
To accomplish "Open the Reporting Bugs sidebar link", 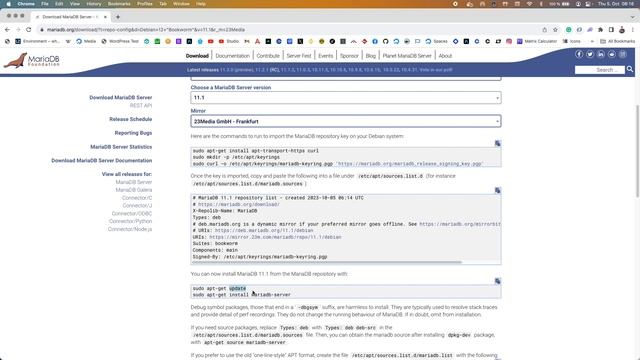I will pyautogui.click(x=133, y=133).
